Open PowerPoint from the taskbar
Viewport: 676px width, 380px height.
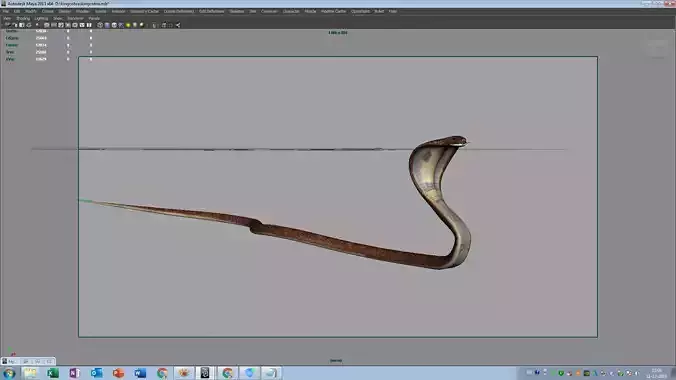[x=118, y=373]
